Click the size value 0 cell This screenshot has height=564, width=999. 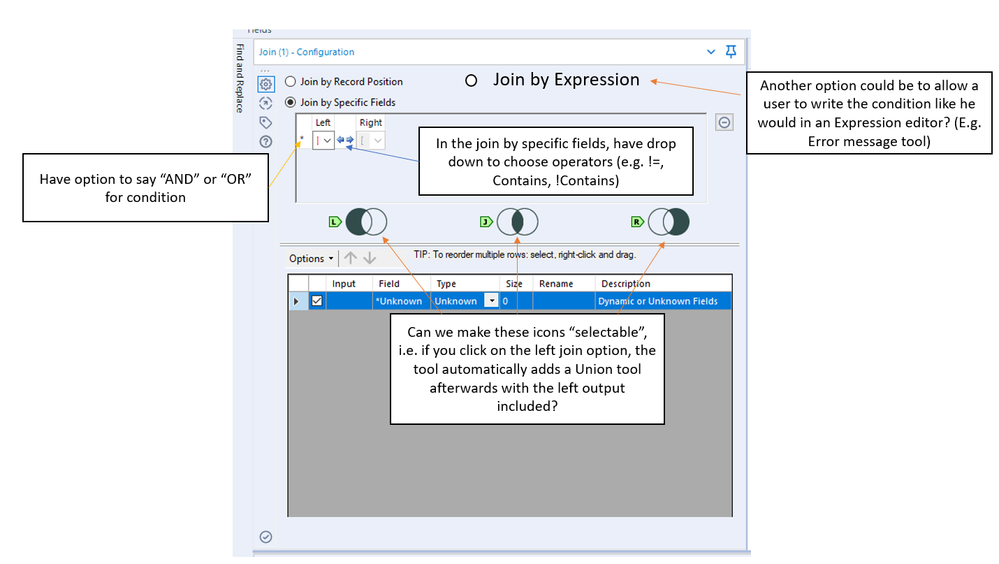pos(516,301)
